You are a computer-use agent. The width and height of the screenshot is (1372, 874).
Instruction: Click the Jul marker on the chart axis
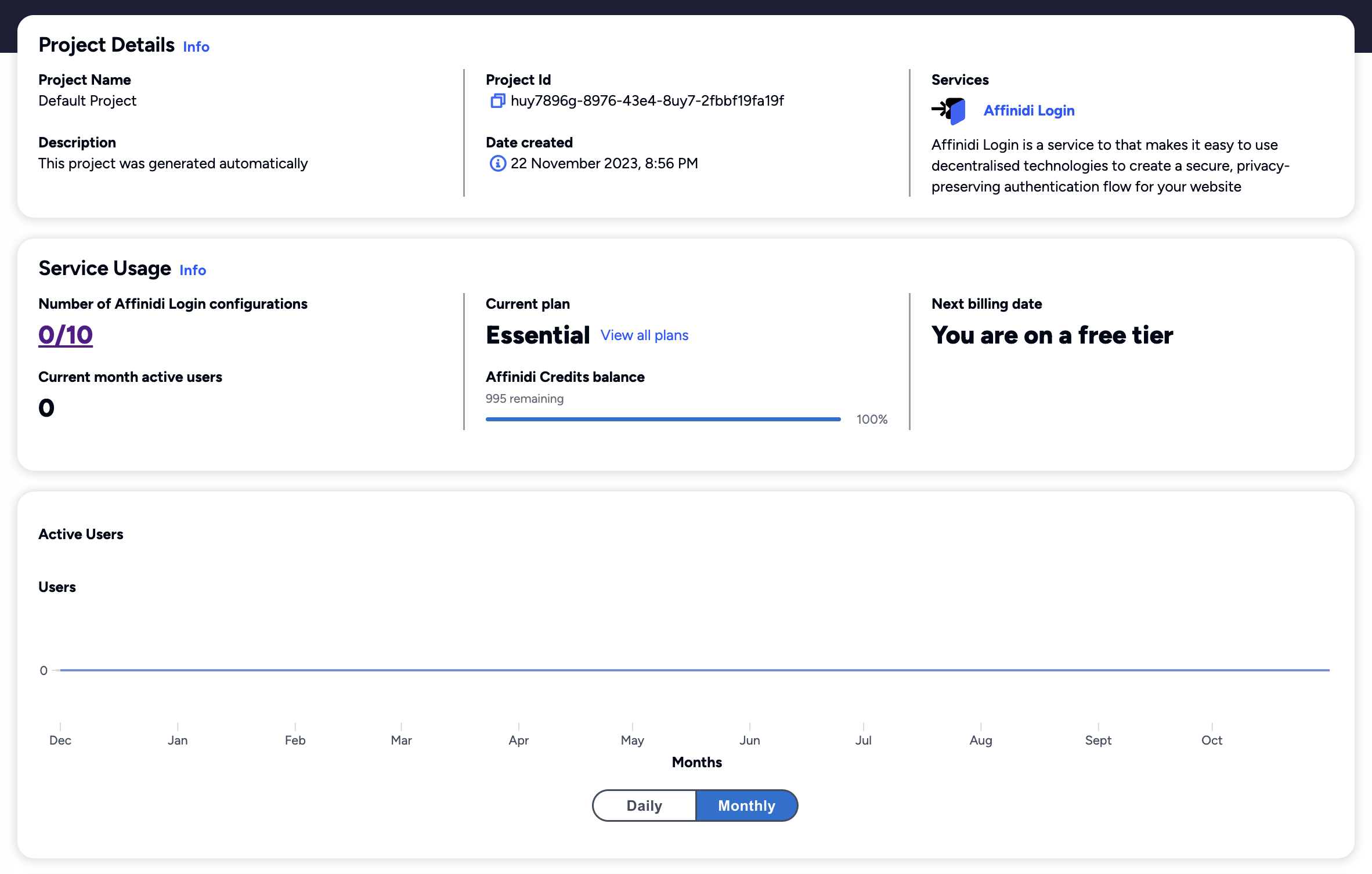tap(863, 740)
